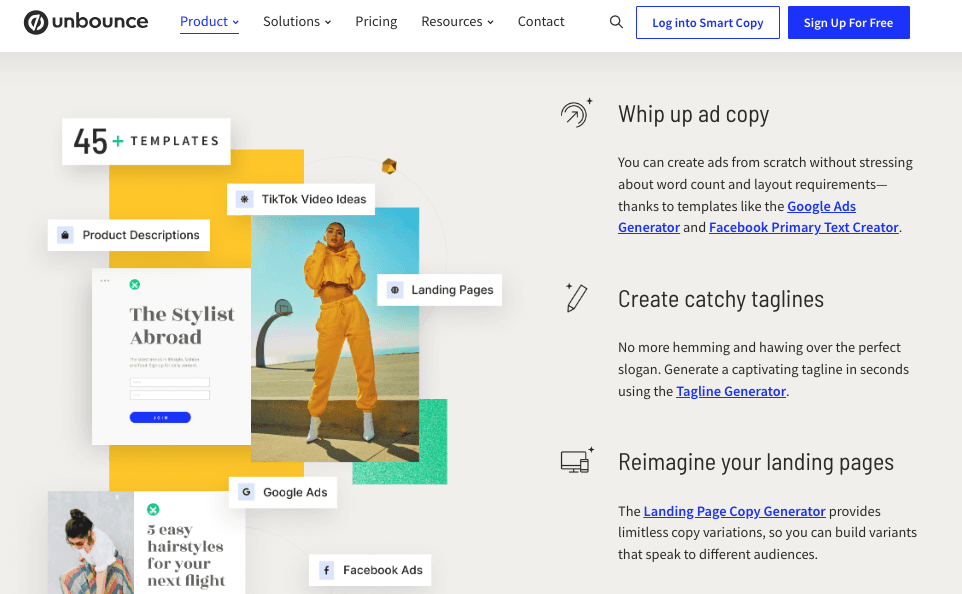Click the golden hexagon gem icon
962x594 pixels.
coord(389,166)
